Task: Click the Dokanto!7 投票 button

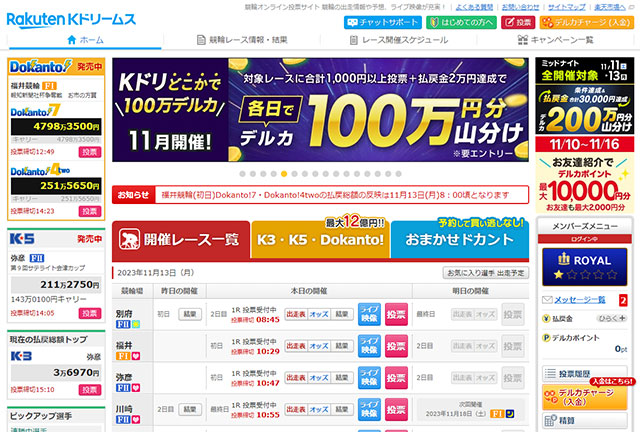Action: [90, 152]
